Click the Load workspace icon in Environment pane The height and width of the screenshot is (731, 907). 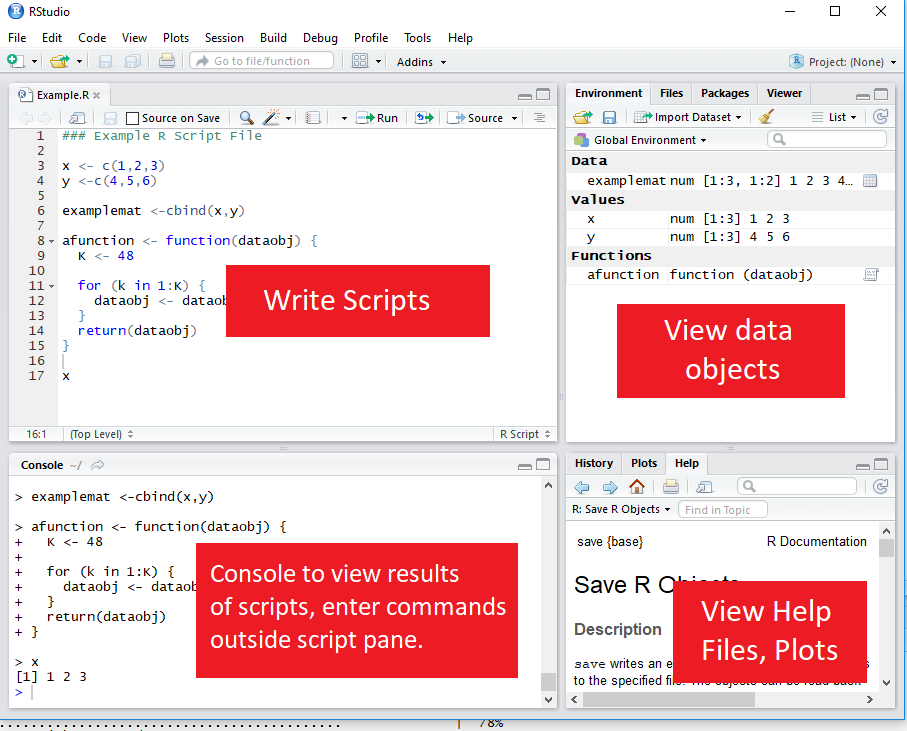pos(582,117)
